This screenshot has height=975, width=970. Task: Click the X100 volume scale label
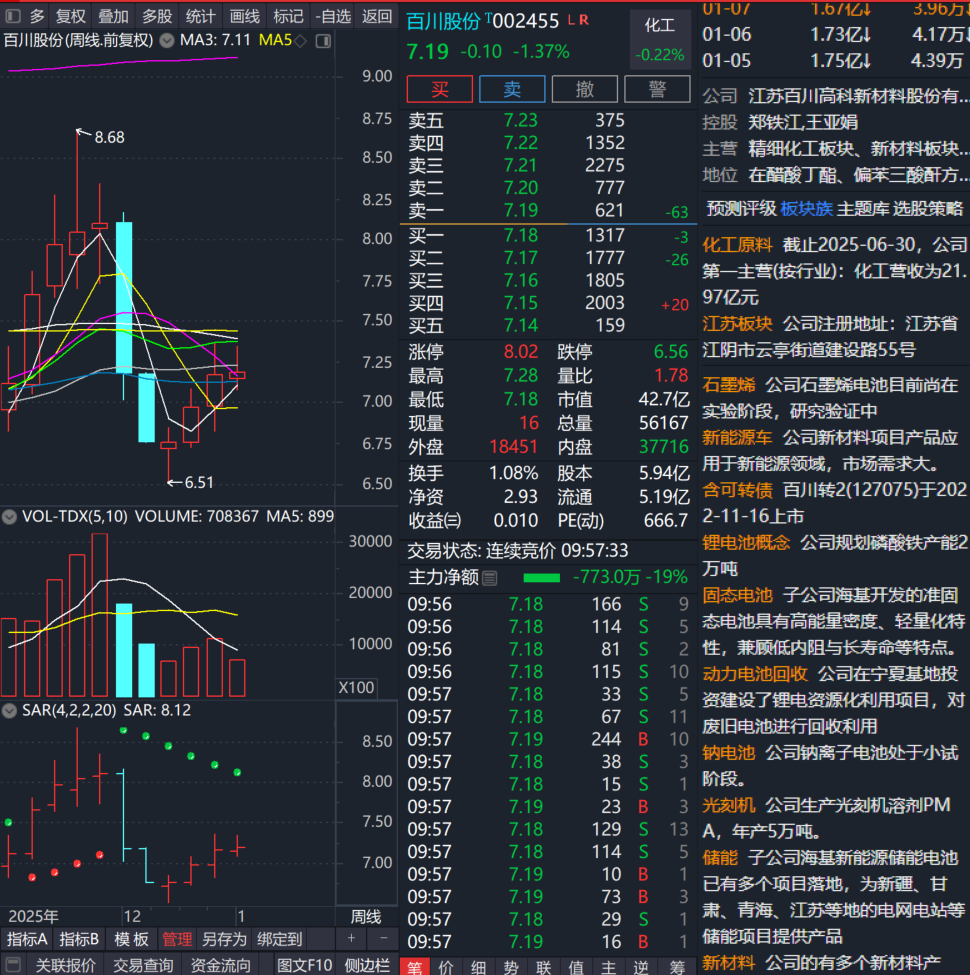356,688
